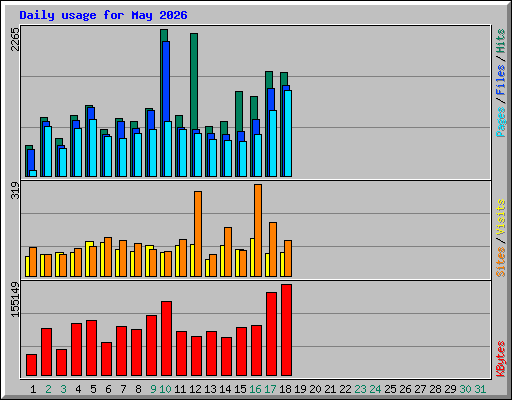Click the Sites legend label

pos(501,262)
